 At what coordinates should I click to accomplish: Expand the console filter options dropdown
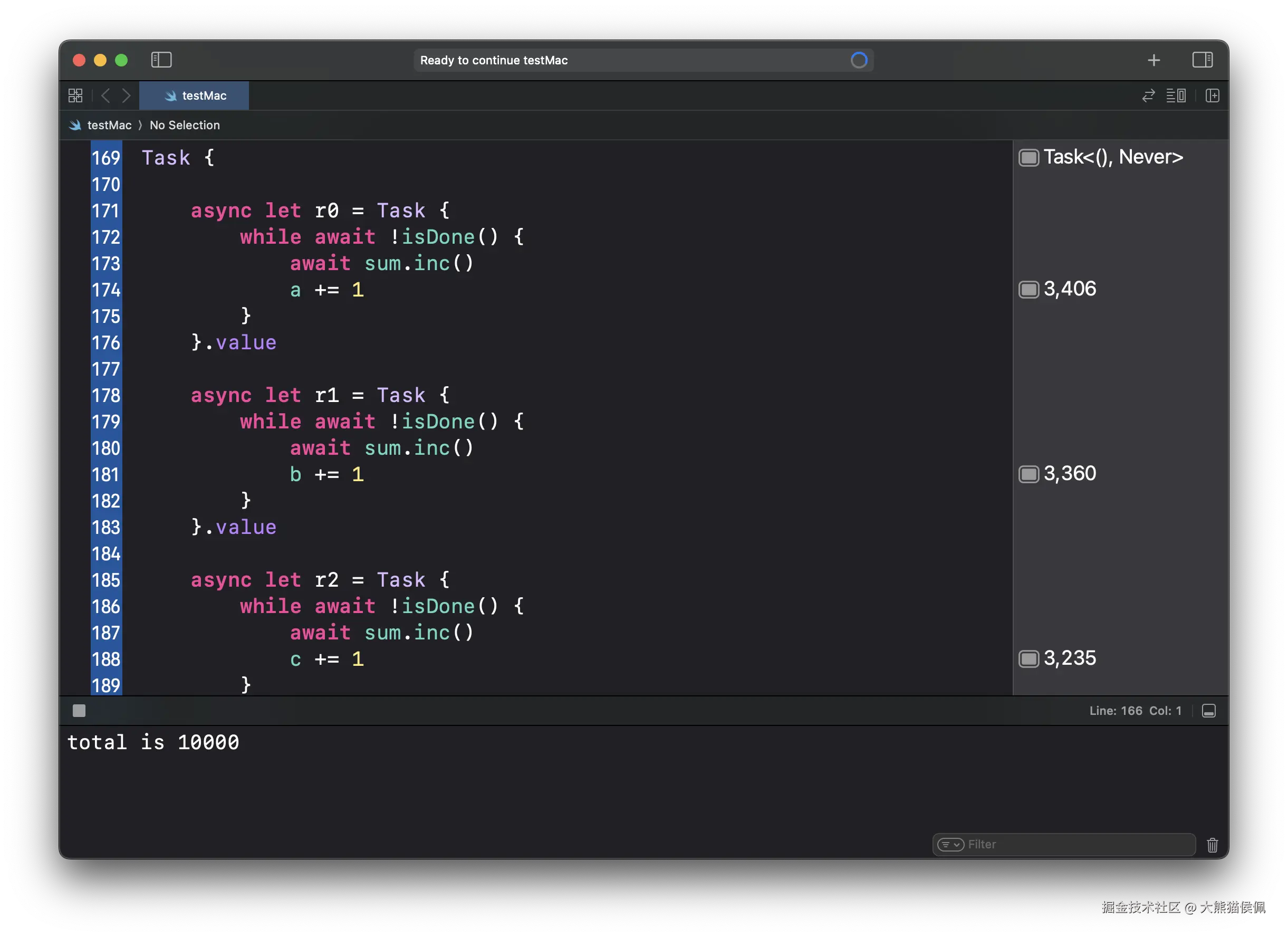(950, 844)
